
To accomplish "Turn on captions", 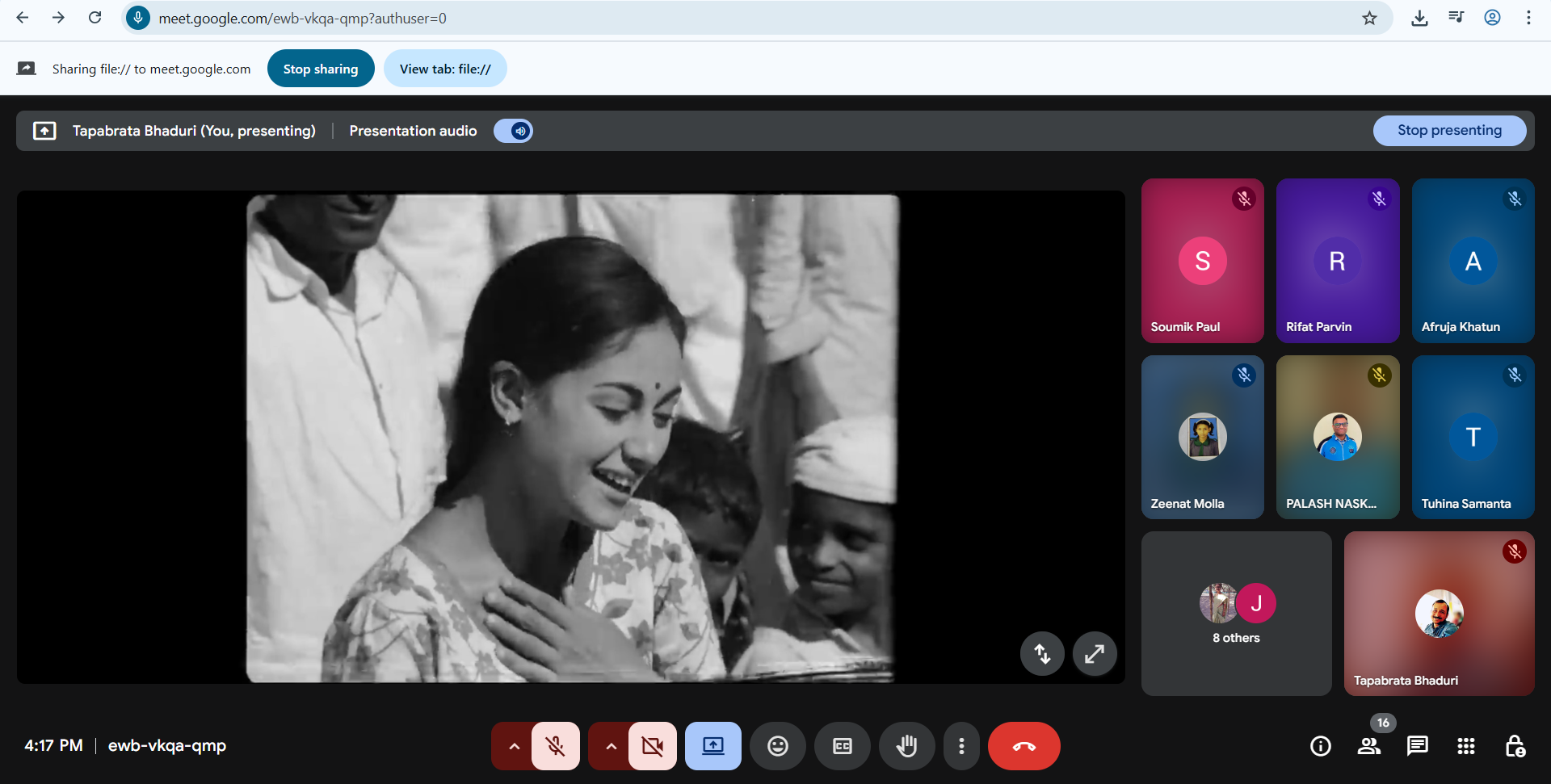I will click(x=843, y=746).
